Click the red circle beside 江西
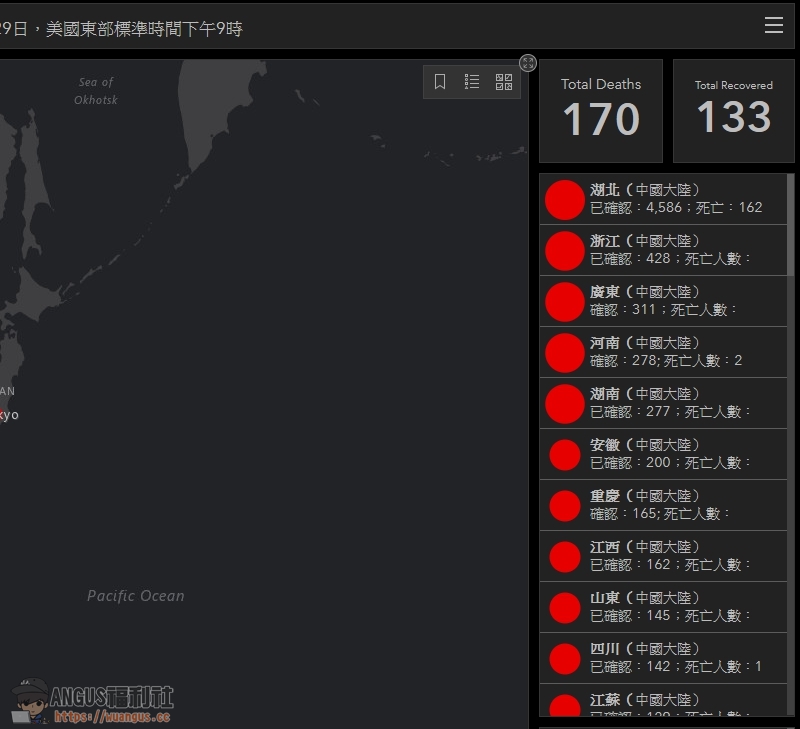Image resolution: width=800 pixels, height=729 pixels. click(565, 557)
